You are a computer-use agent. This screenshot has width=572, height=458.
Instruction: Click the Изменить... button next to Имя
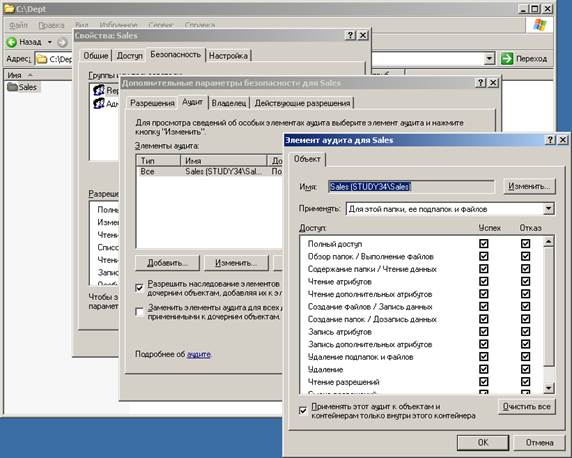point(529,186)
